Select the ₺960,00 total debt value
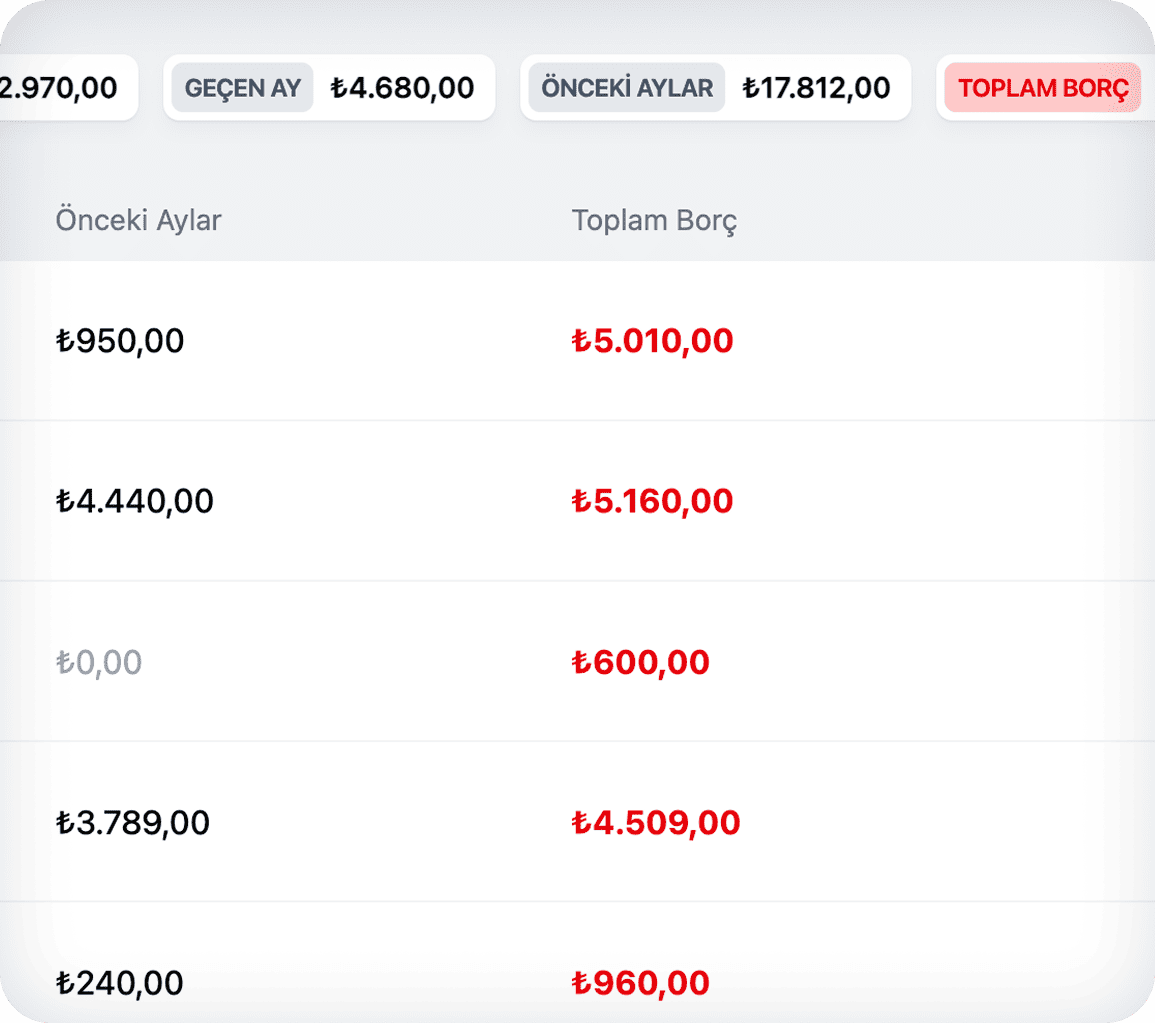Screen dimensions: 1155x1023 (641, 983)
